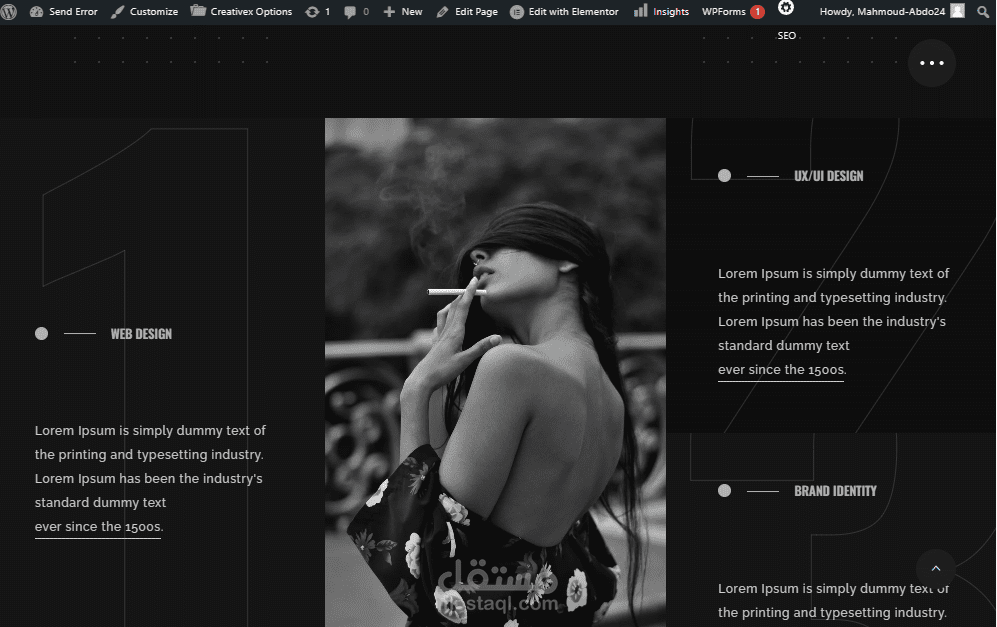Open WPForms menu item
Screen dimensions: 997x627
coord(724,11)
